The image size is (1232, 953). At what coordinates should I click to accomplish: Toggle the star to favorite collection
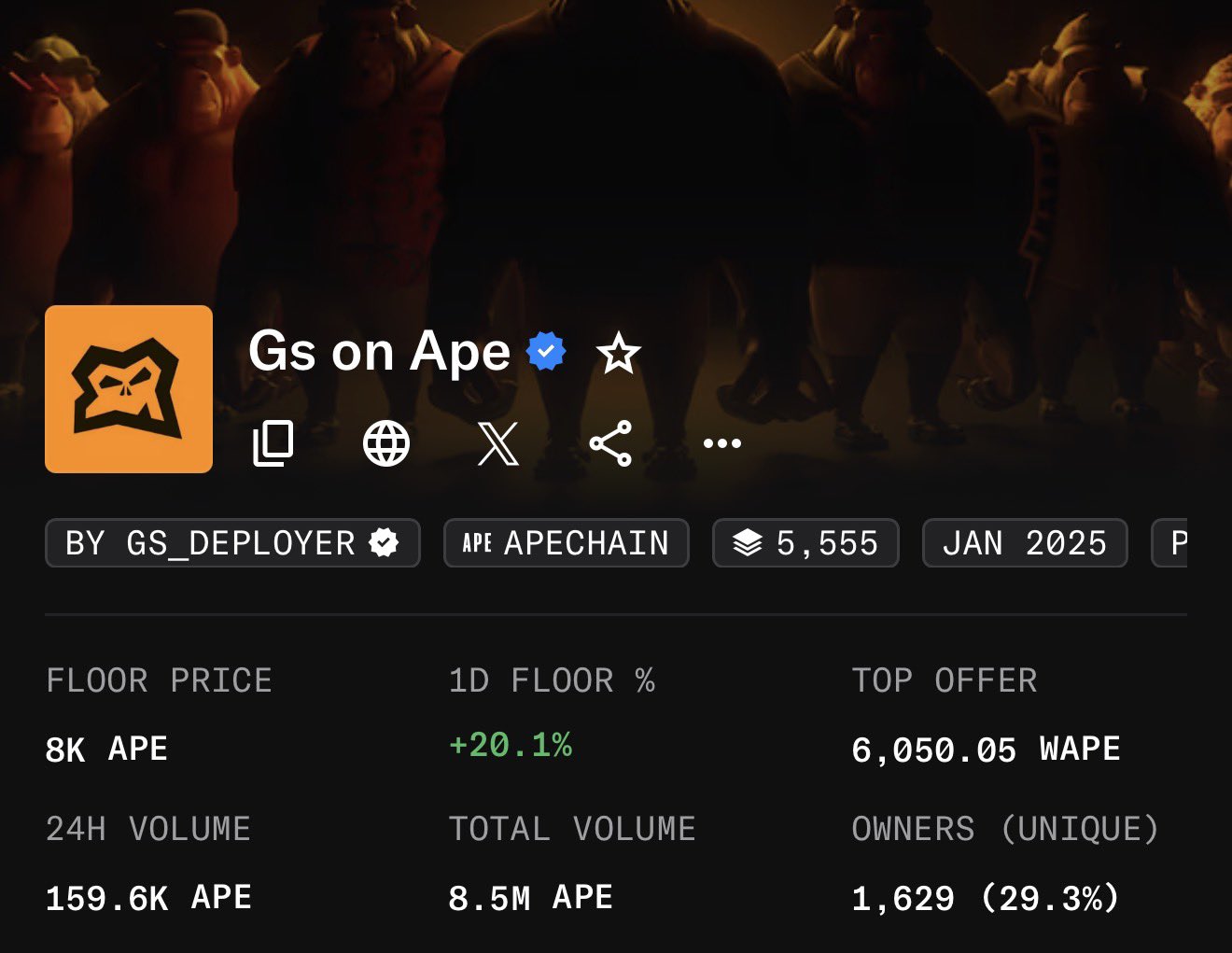coord(618,354)
